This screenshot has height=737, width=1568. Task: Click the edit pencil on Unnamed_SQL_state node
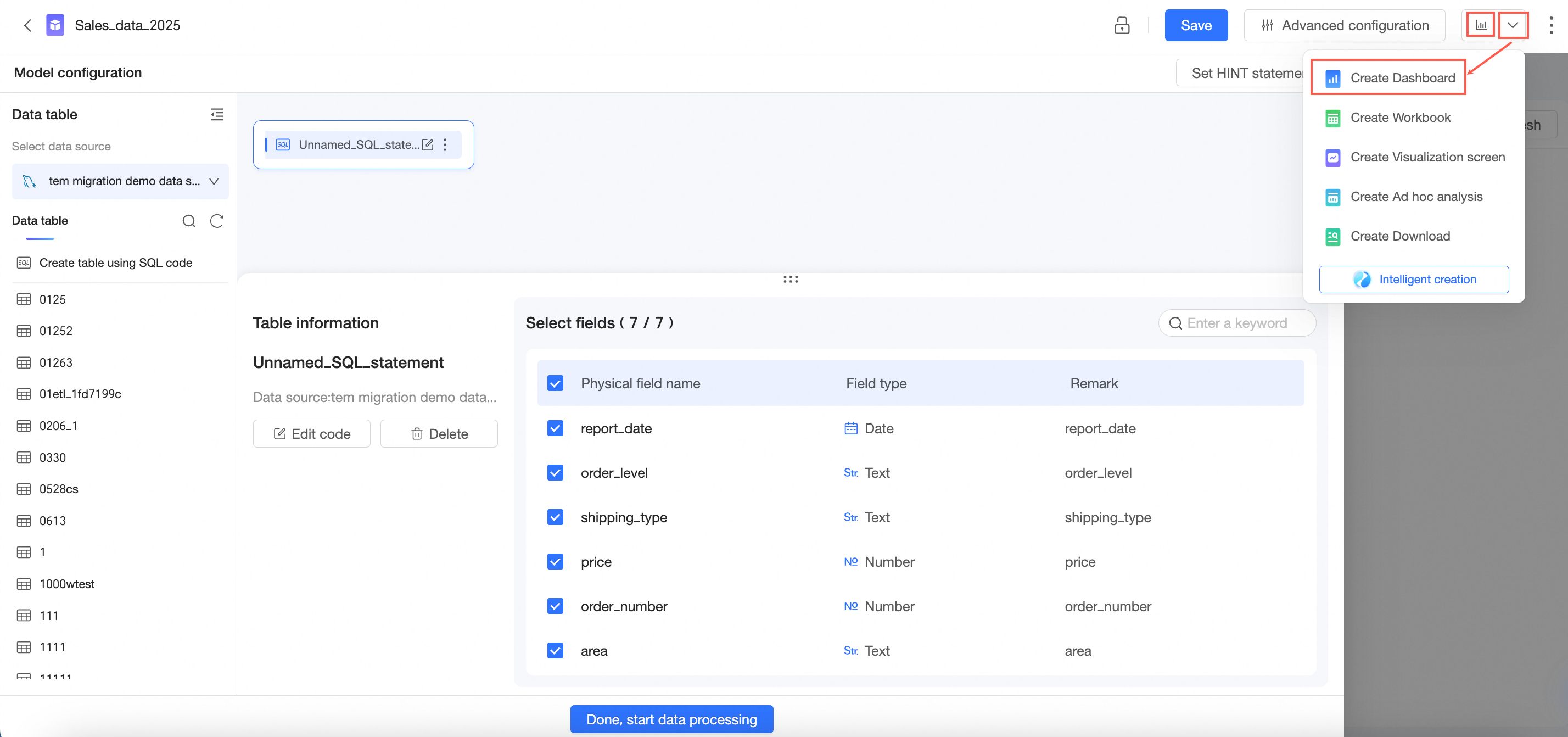point(428,144)
